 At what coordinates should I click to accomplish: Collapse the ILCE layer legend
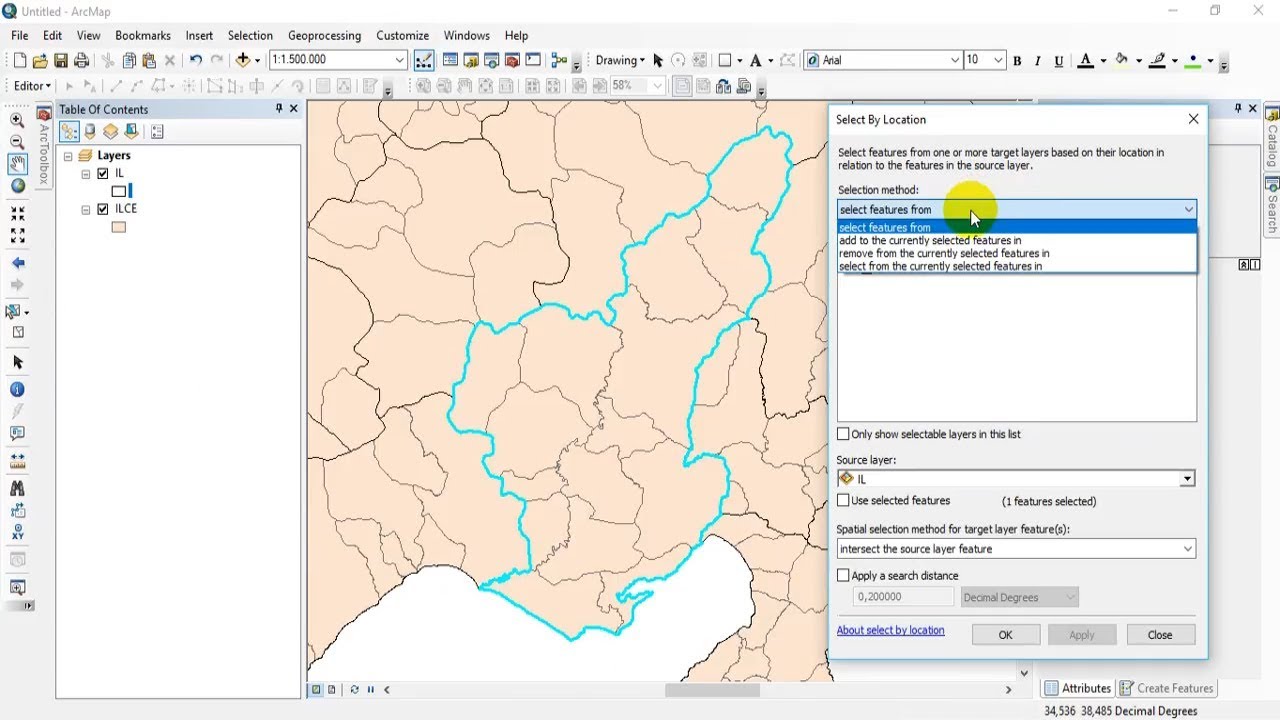pos(86,210)
